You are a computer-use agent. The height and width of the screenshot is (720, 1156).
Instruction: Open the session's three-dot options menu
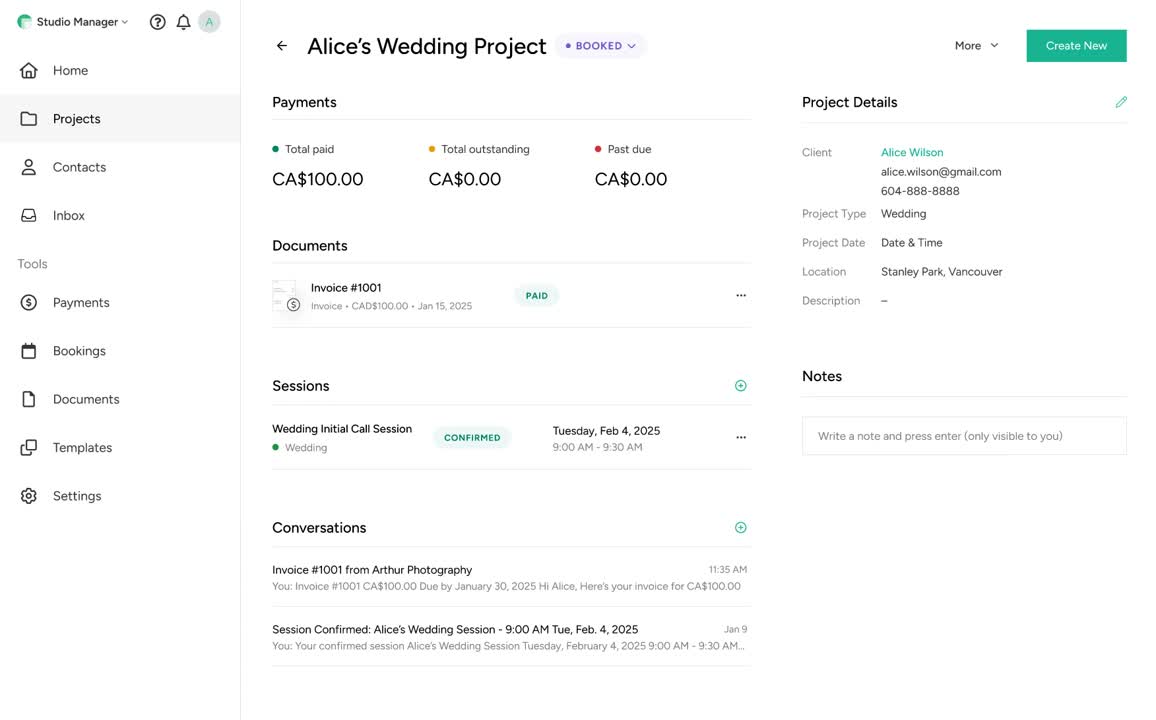click(741, 438)
